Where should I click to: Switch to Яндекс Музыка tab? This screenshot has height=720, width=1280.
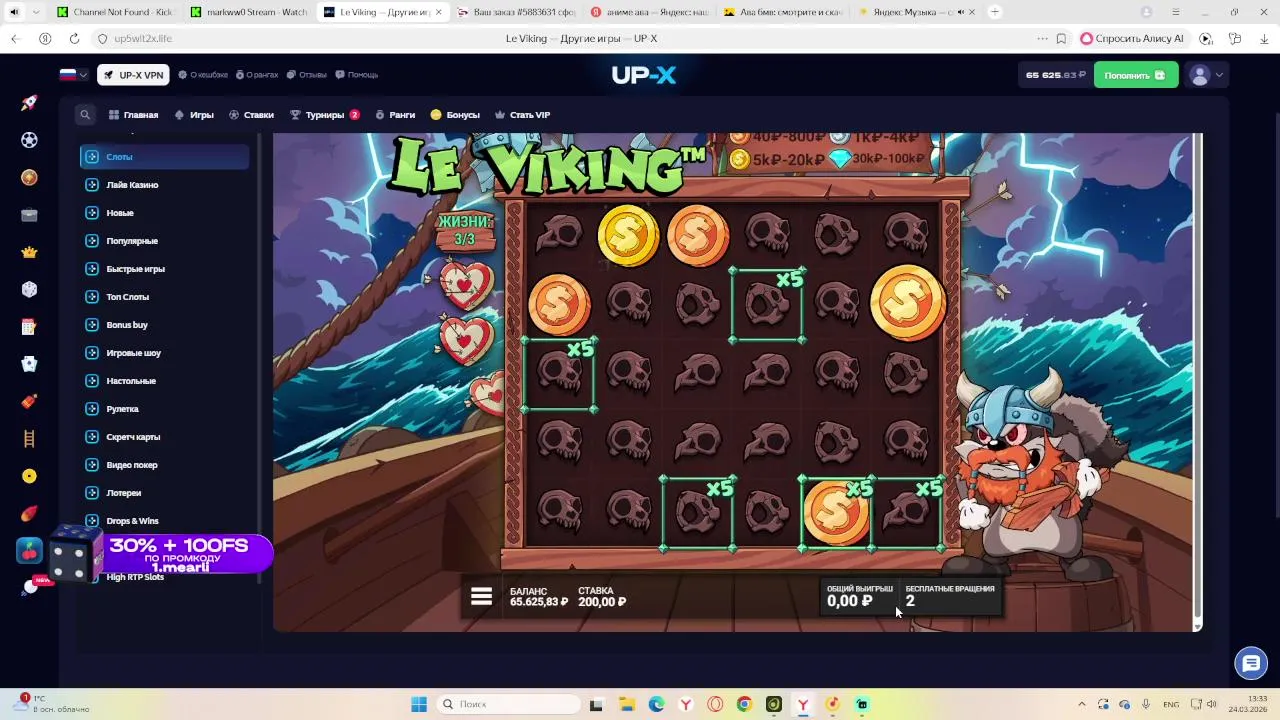917,12
